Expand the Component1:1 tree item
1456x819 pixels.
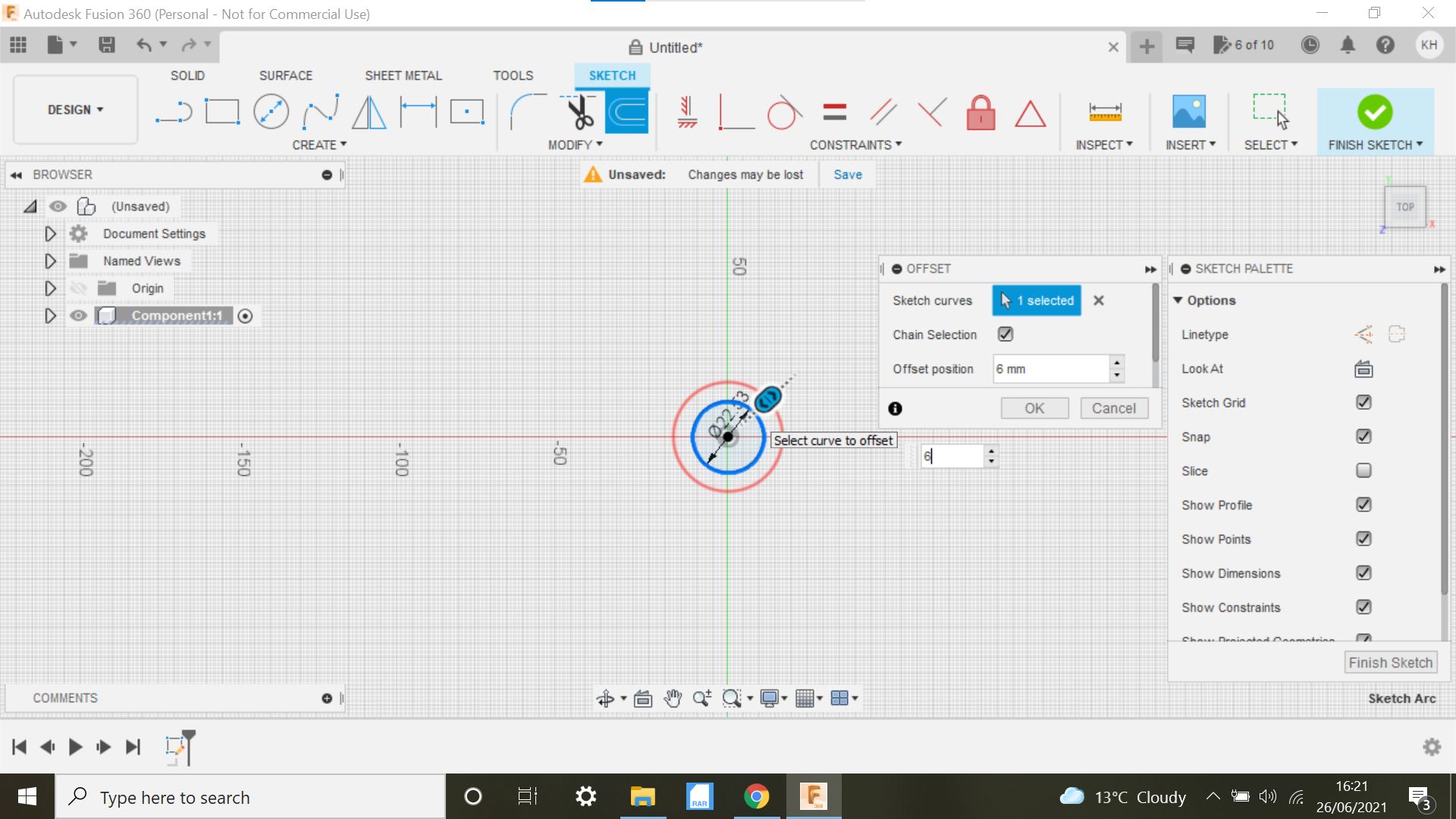pos(50,316)
